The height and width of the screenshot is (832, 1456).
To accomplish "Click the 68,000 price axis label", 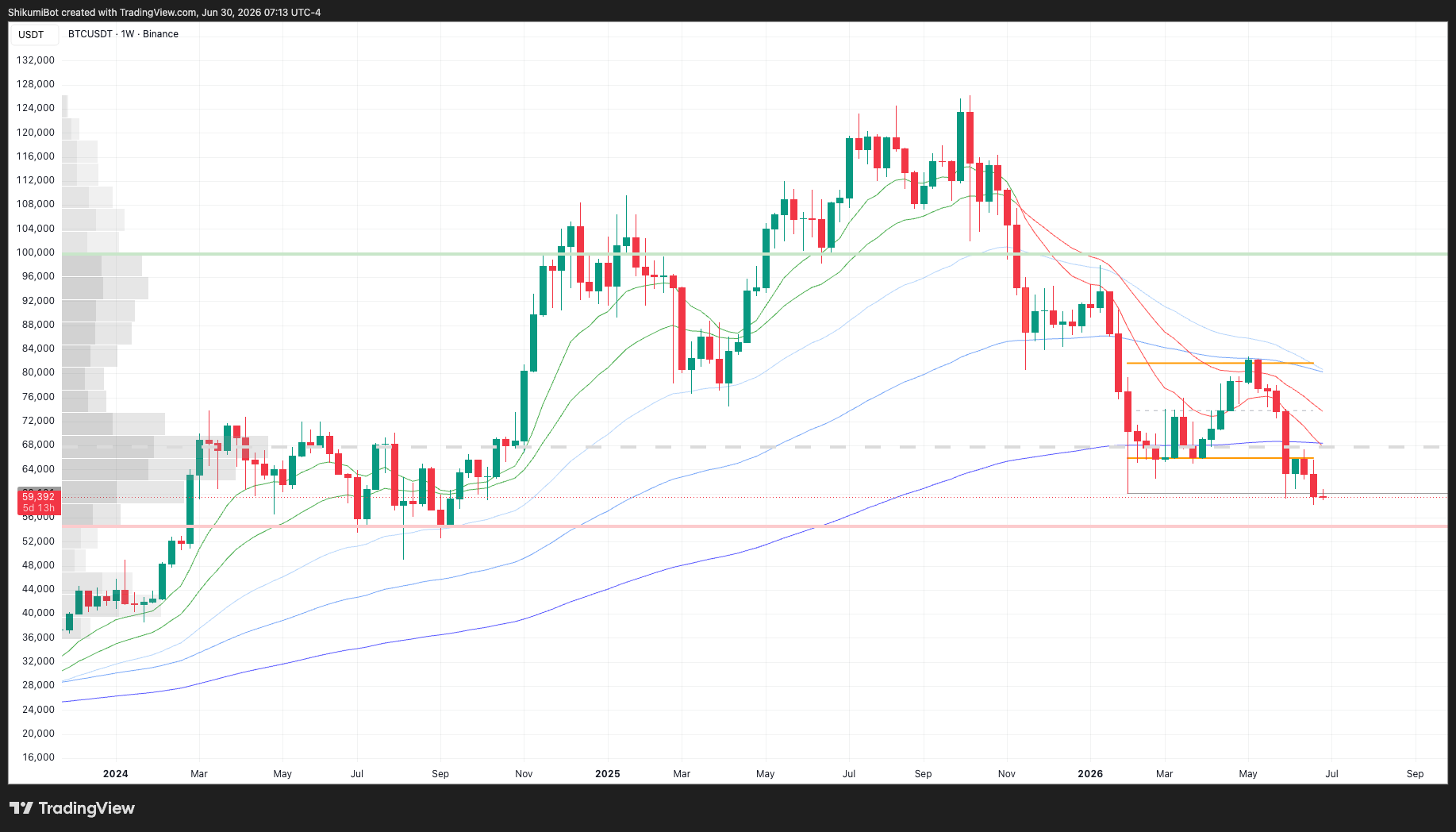I will [38, 445].
